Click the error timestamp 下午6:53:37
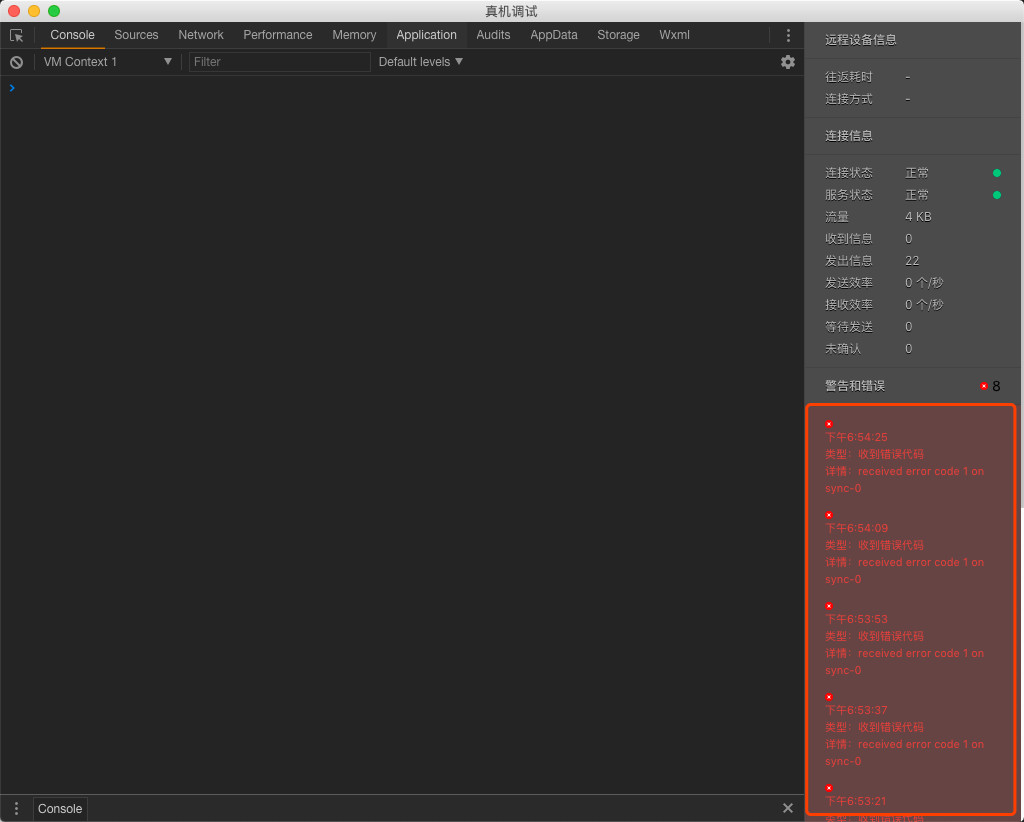This screenshot has width=1024, height=822. click(856, 710)
